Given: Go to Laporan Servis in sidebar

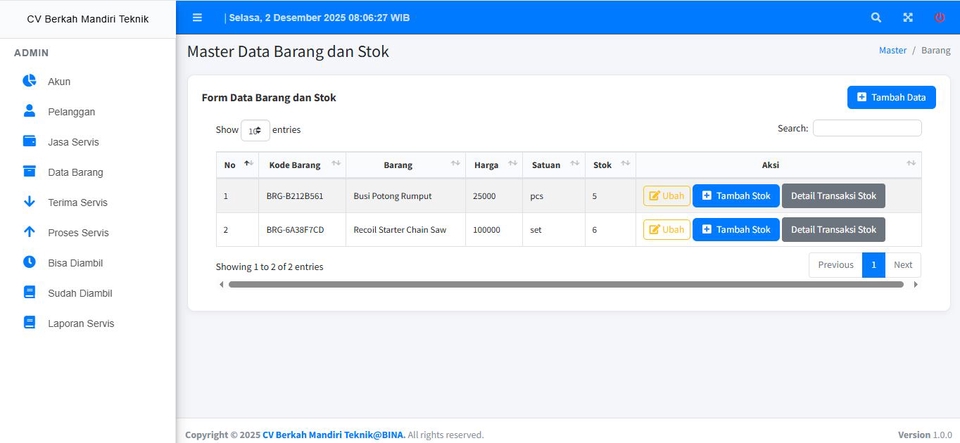Looking at the screenshot, I should pos(80,323).
